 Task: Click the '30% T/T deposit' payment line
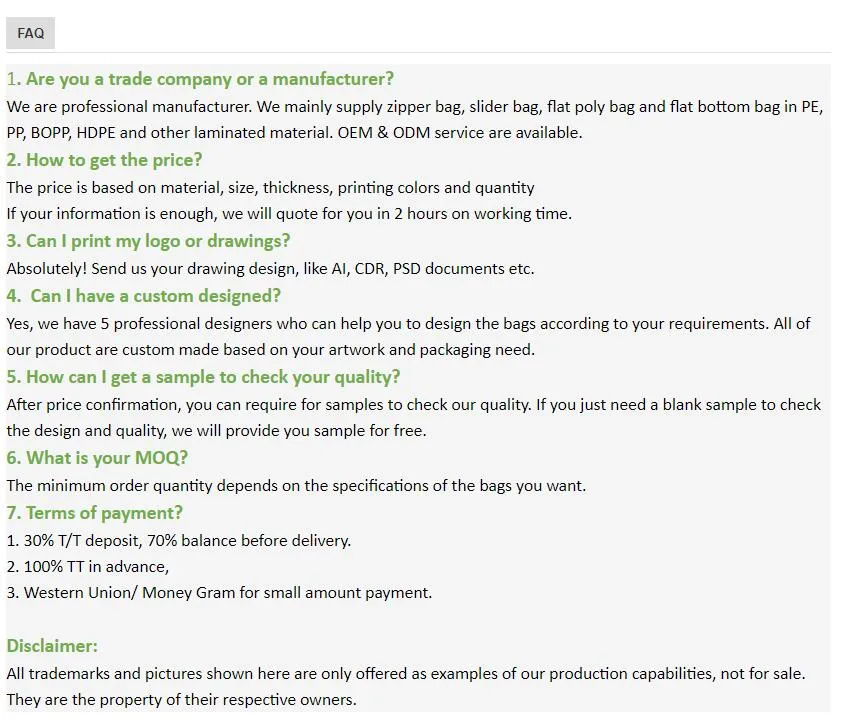point(179,541)
